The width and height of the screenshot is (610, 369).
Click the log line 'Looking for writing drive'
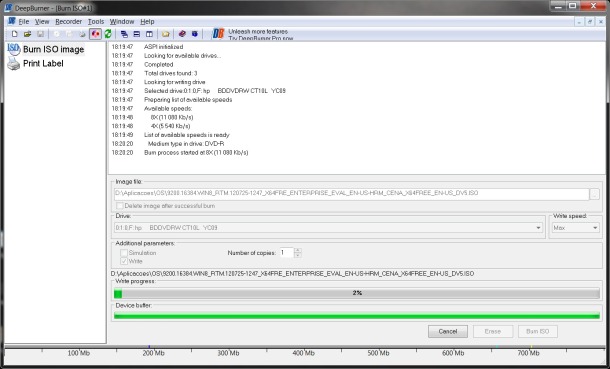pyautogui.click(x=174, y=82)
